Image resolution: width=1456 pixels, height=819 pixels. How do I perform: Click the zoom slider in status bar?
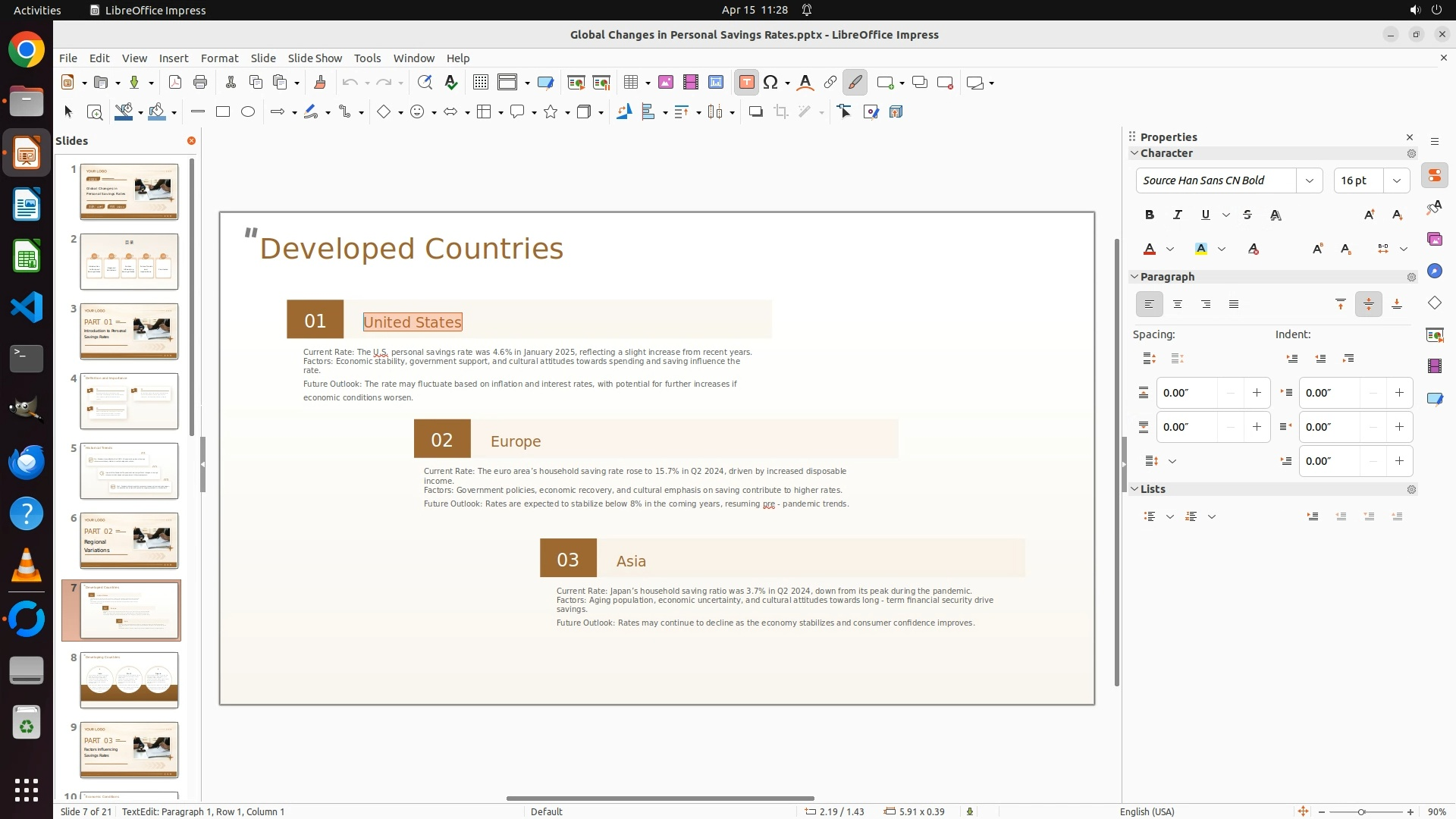1361,812
